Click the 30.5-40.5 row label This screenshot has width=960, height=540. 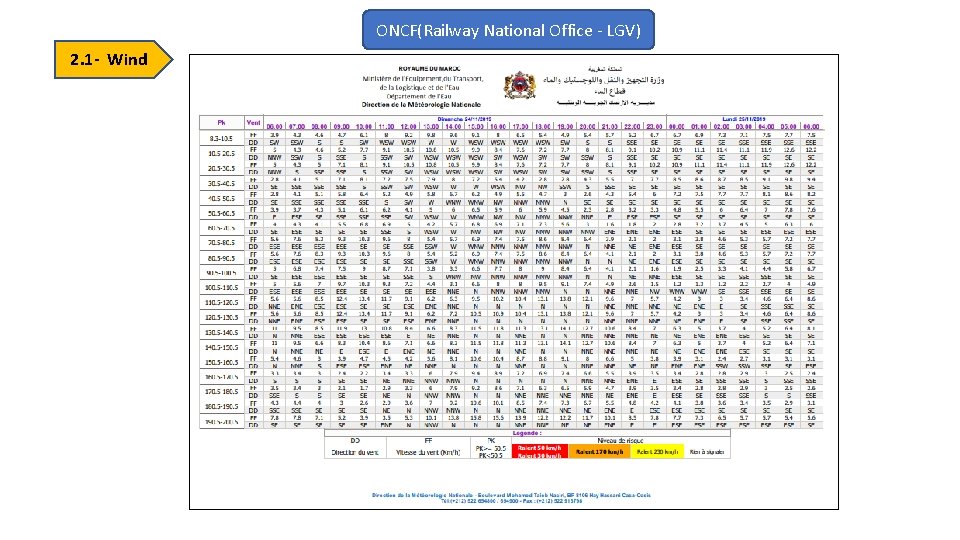[222, 183]
